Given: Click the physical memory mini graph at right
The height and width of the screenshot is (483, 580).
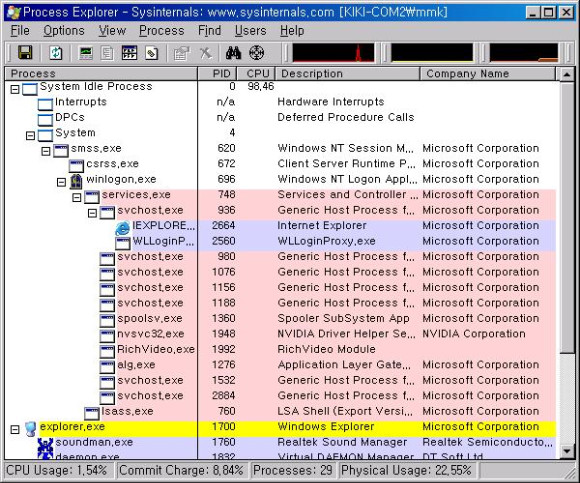Looking at the screenshot, I should point(523,53).
